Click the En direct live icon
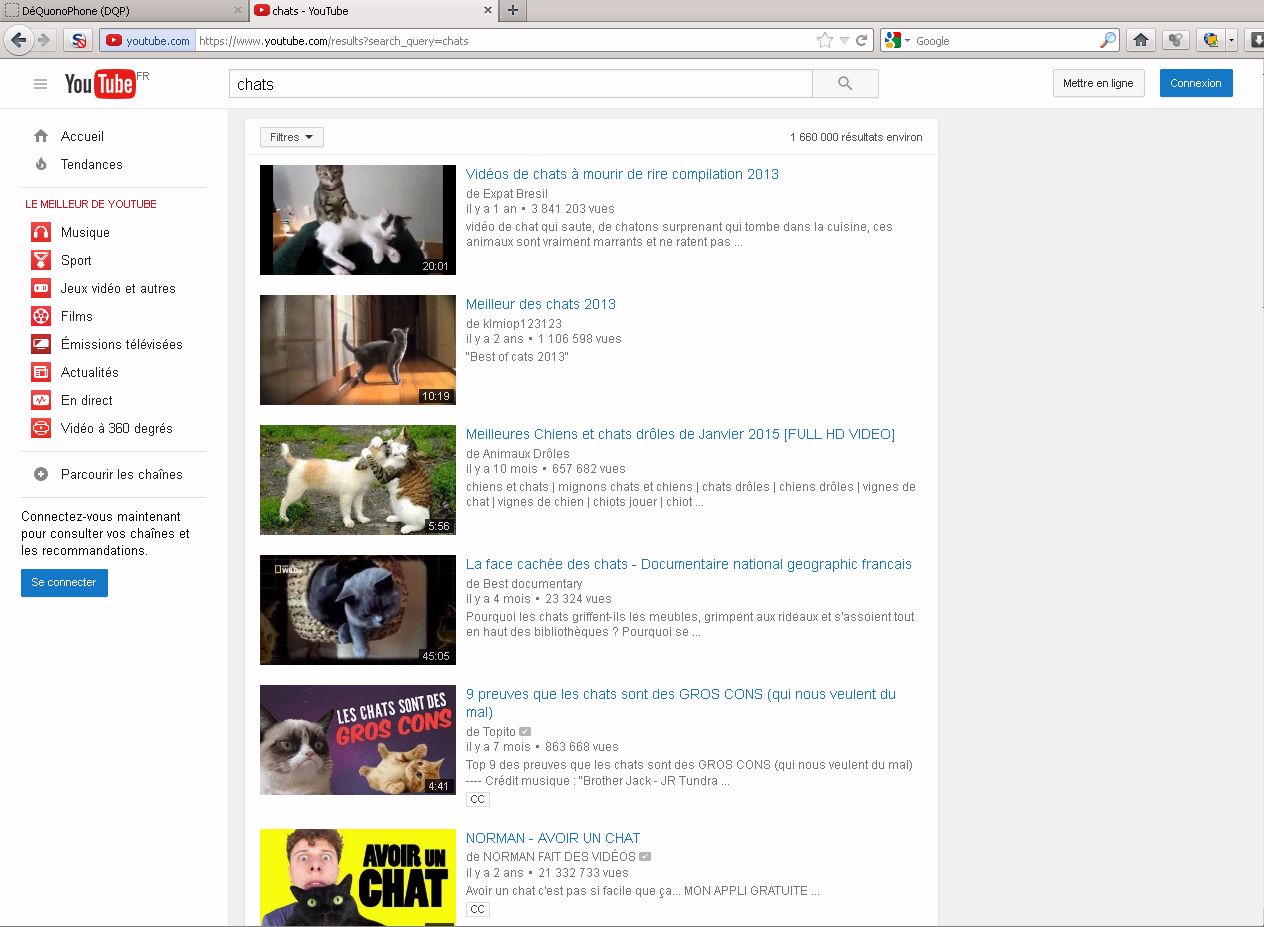This screenshot has height=927, width=1264. point(41,400)
